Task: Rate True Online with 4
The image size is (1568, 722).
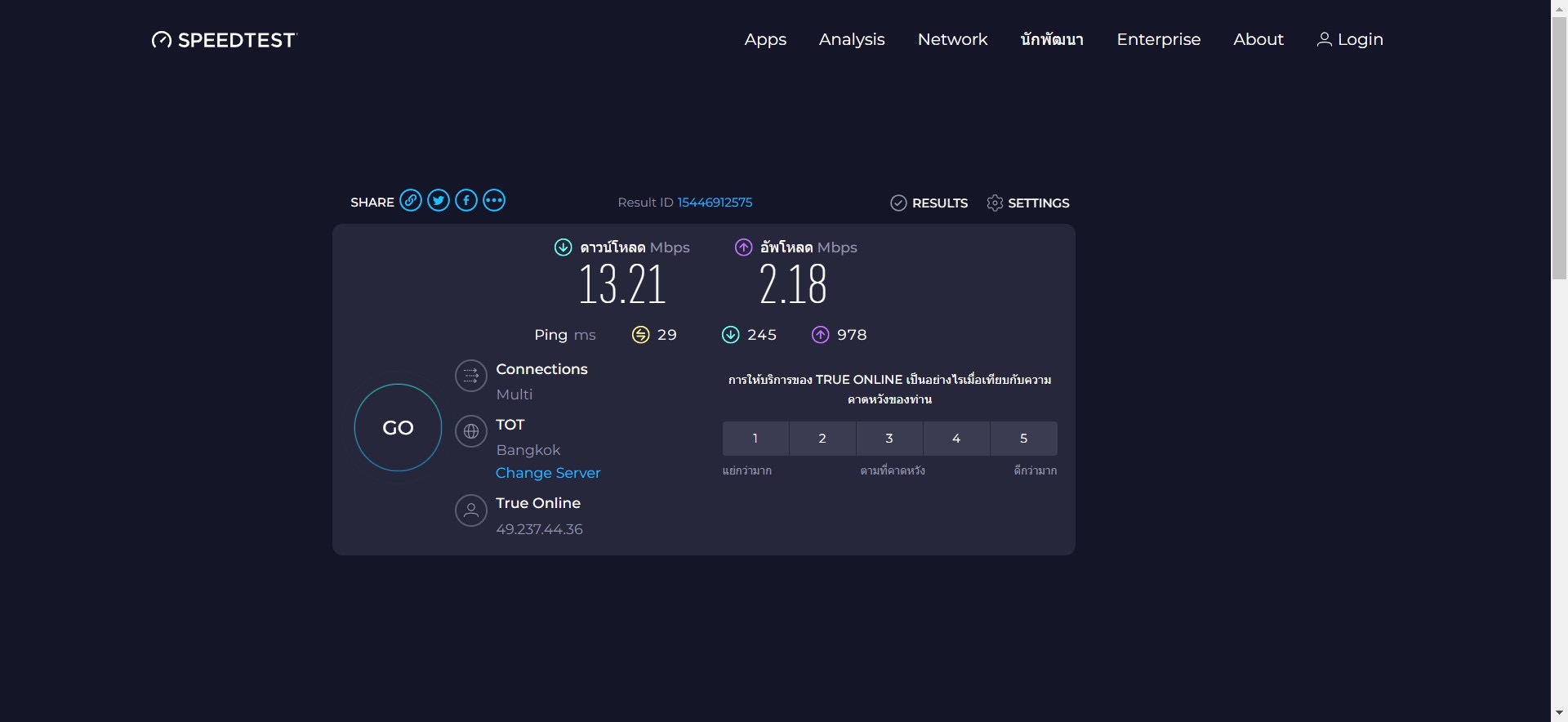Action: (956, 439)
